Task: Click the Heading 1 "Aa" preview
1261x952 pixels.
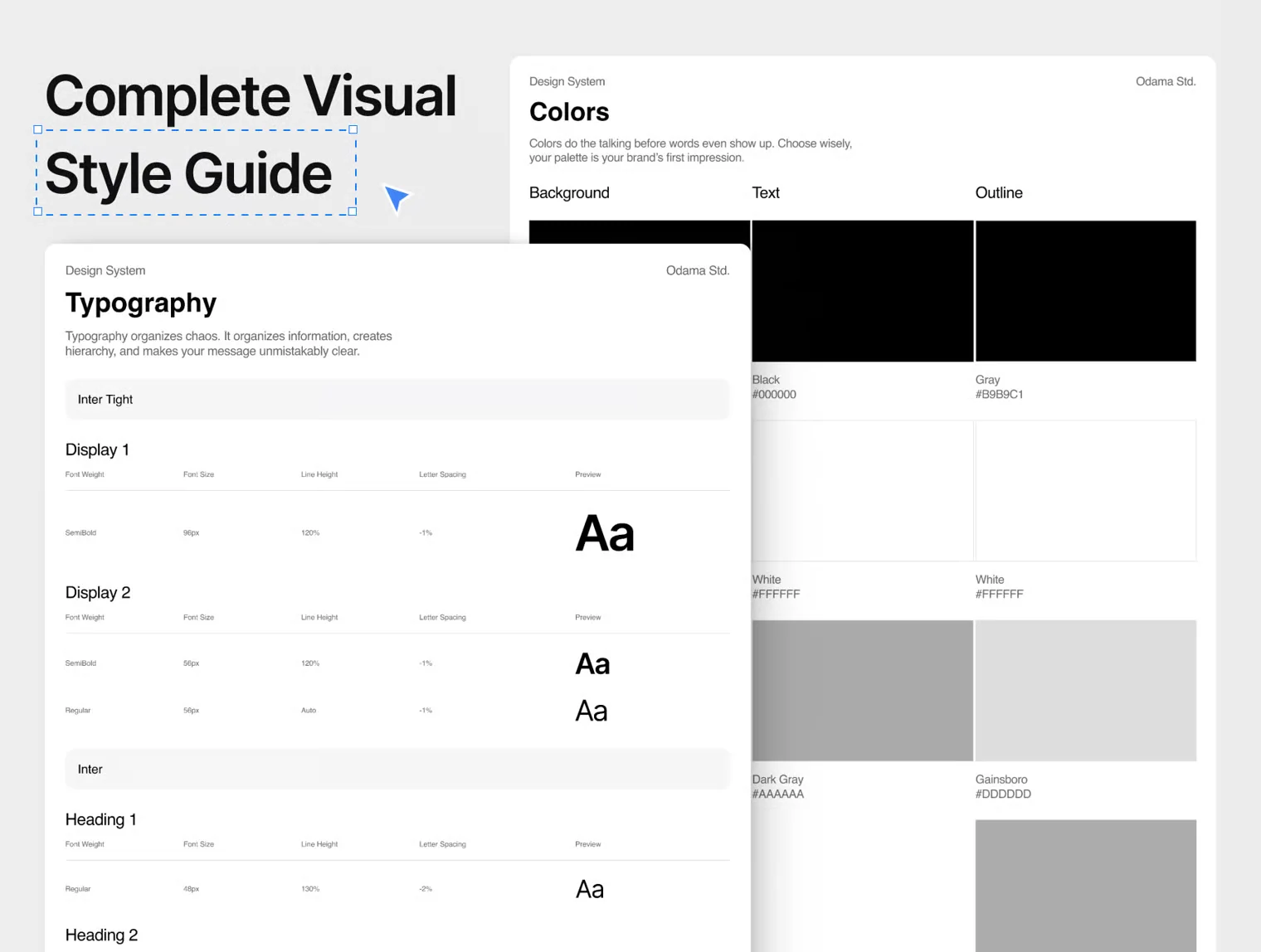Action: pyautogui.click(x=590, y=890)
